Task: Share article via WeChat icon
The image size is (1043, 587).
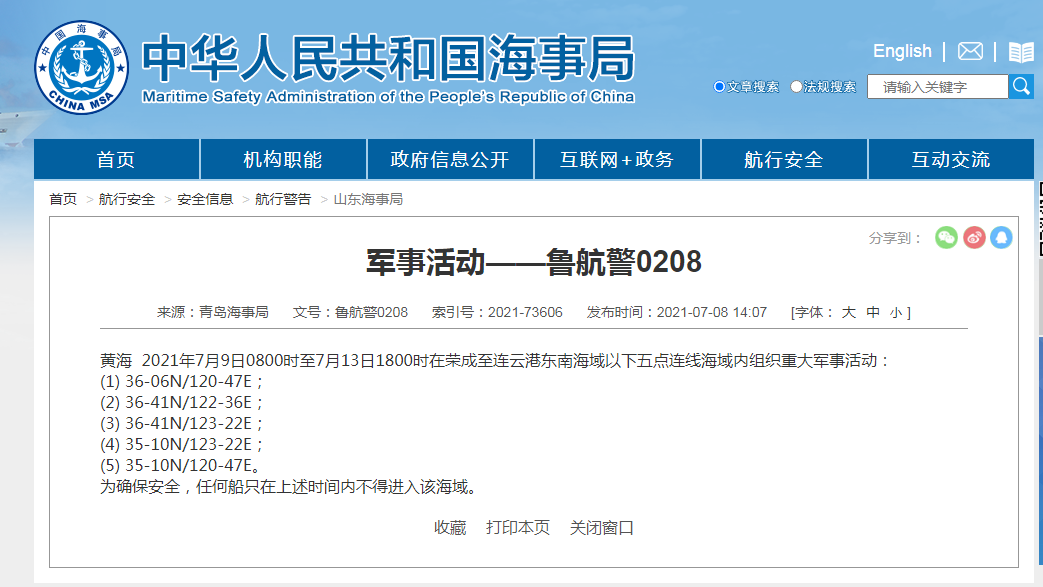Action: pos(946,237)
